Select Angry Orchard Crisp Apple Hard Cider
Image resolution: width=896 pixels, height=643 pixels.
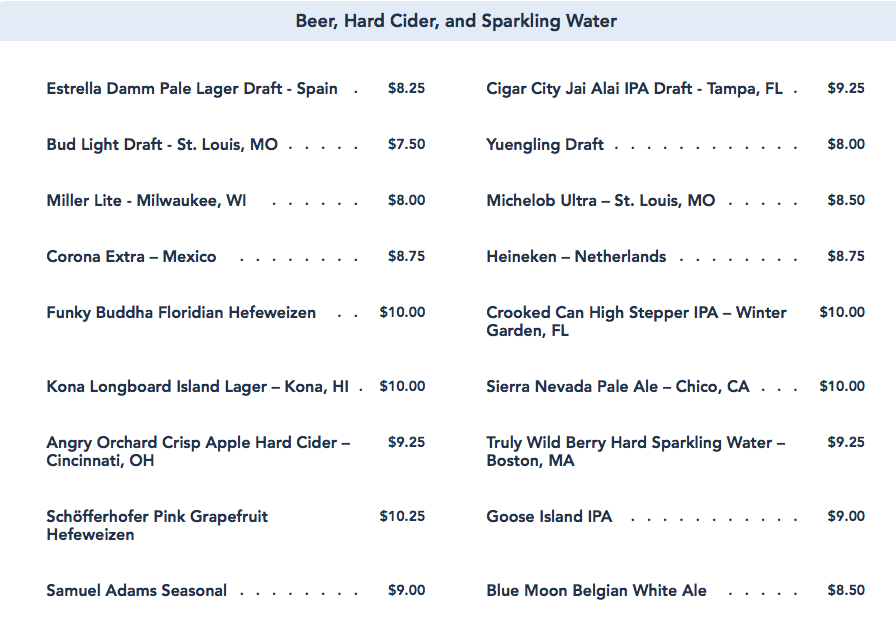pos(198,451)
